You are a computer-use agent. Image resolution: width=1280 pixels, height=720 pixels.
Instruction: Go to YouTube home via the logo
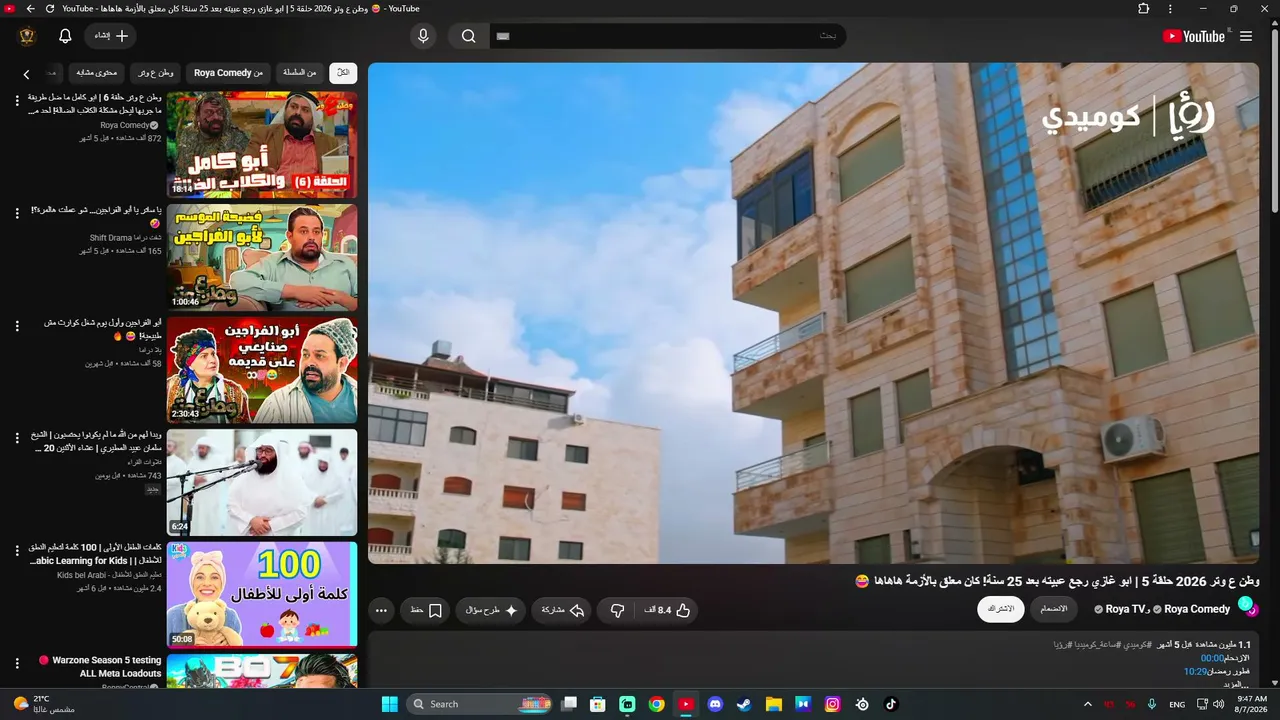pyautogui.click(x=1194, y=36)
